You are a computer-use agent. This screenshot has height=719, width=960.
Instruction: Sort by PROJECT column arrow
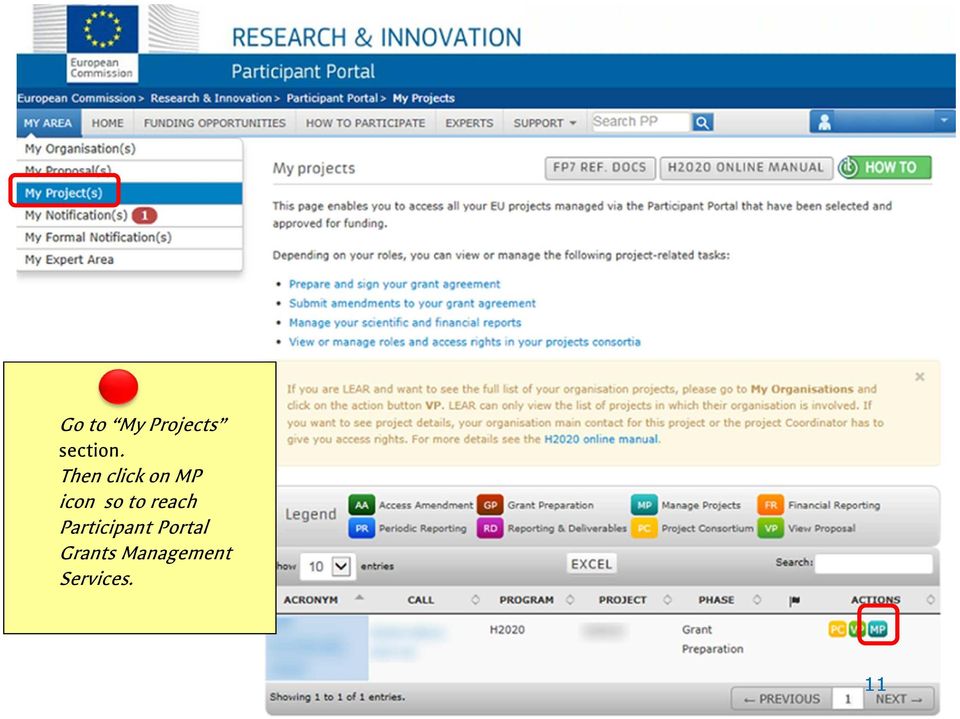667,600
